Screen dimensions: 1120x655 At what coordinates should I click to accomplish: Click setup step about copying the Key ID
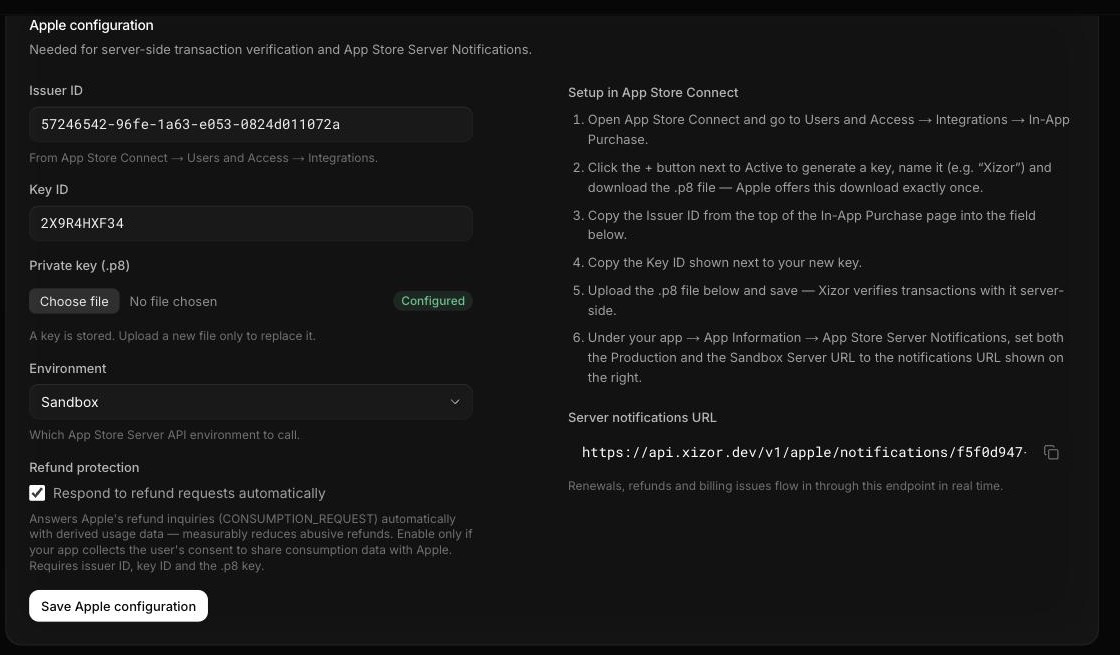click(724, 262)
